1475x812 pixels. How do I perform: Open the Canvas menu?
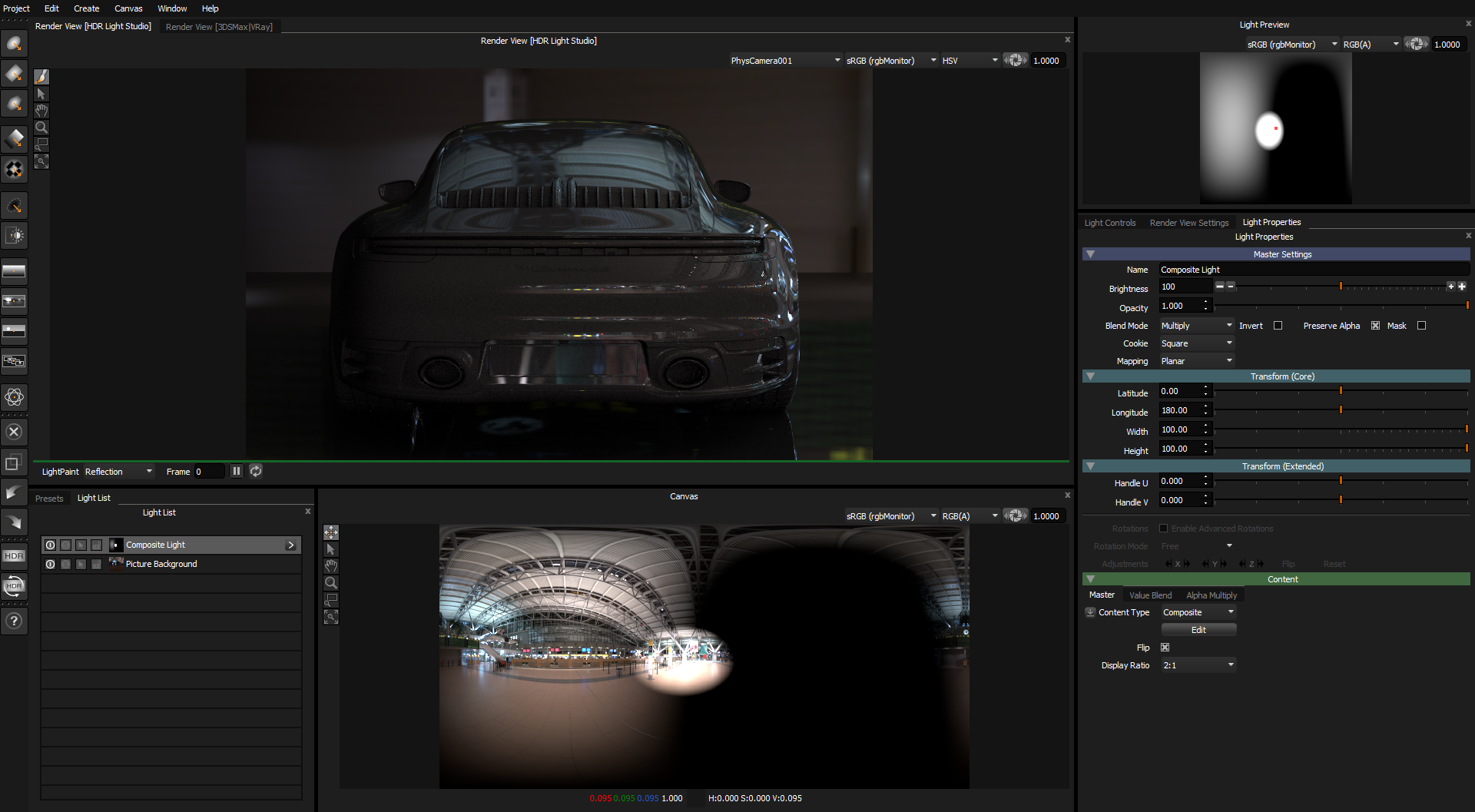(128, 8)
